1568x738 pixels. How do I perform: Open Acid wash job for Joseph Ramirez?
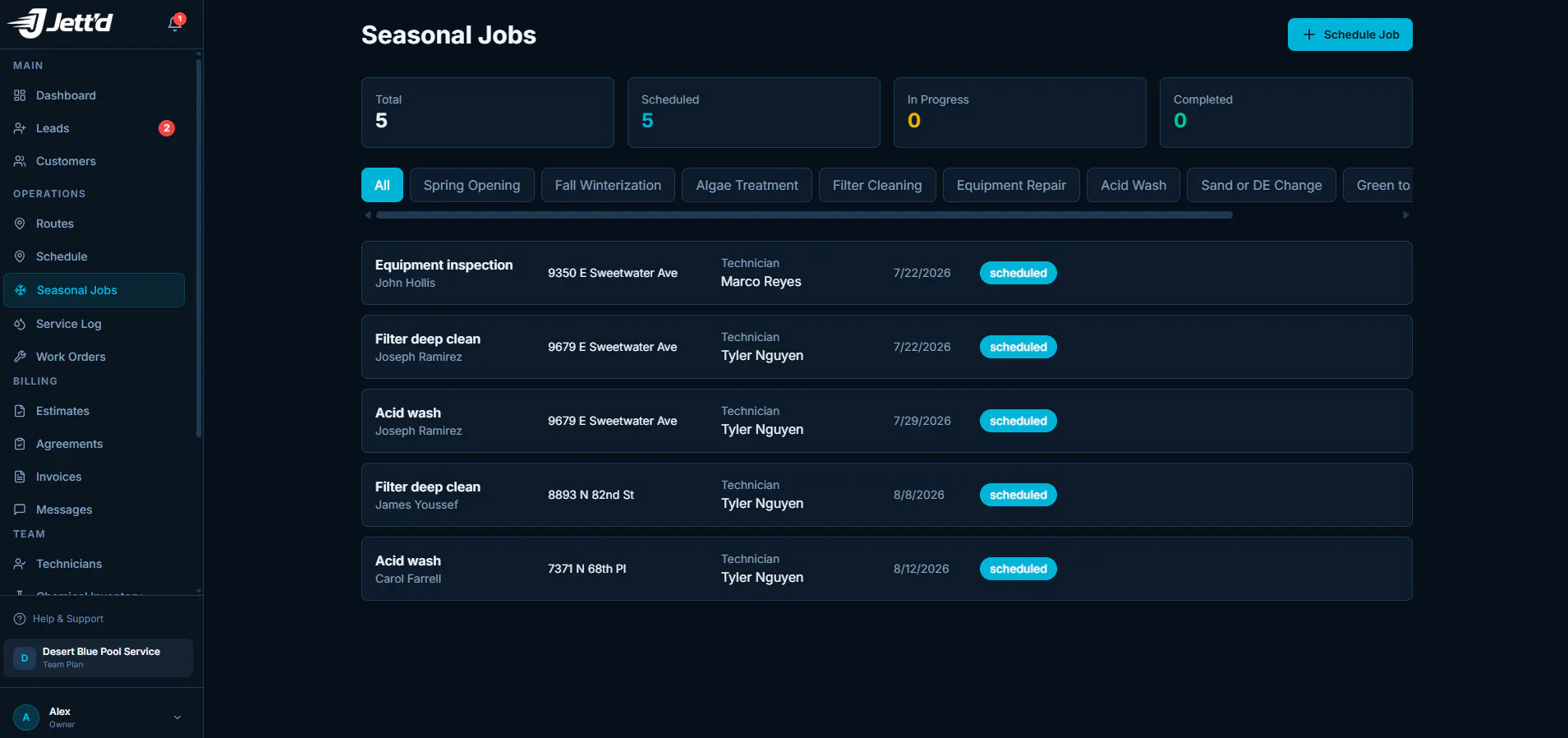click(x=886, y=421)
